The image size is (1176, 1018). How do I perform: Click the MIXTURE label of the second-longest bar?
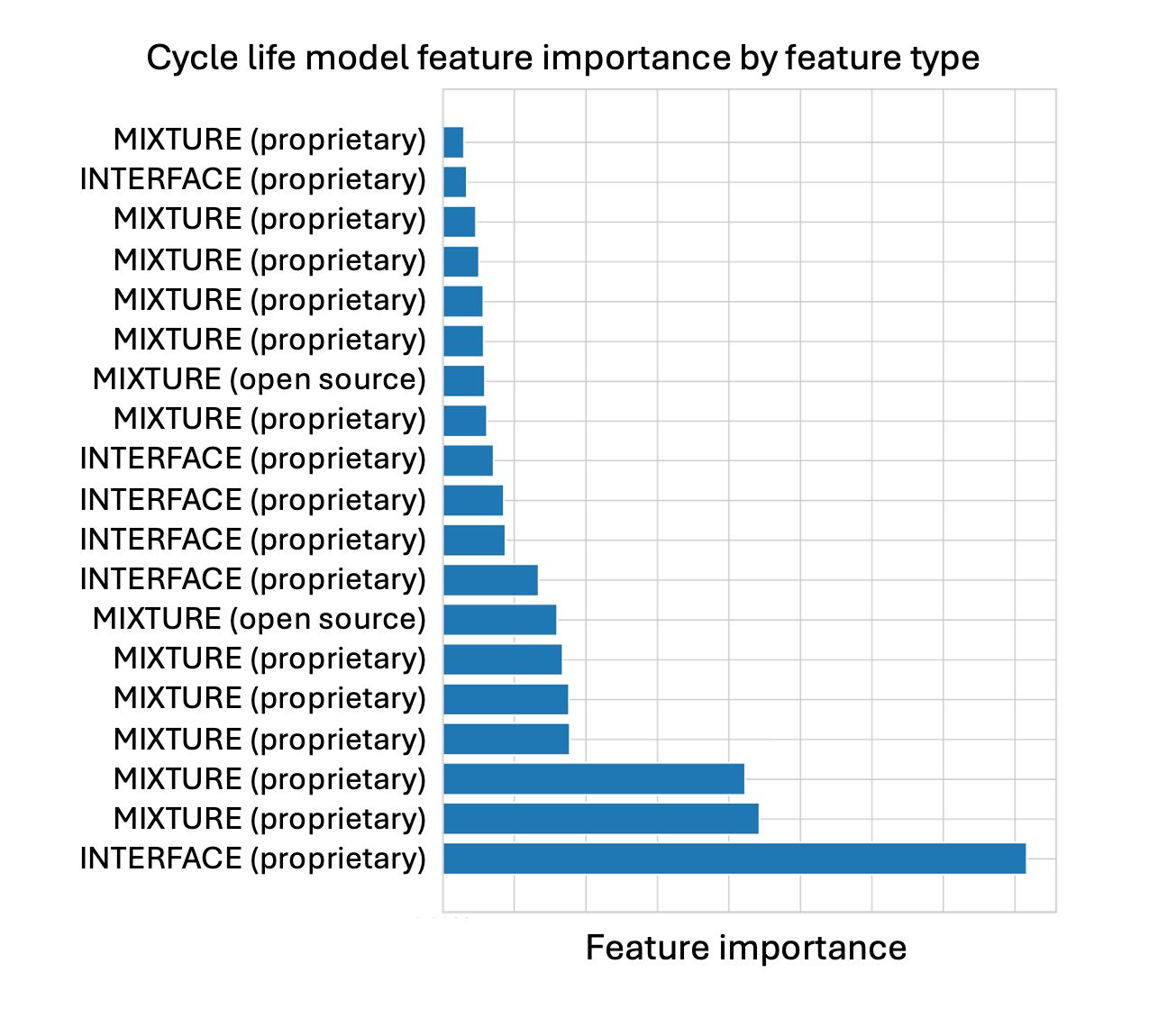[x=269, y=819]
